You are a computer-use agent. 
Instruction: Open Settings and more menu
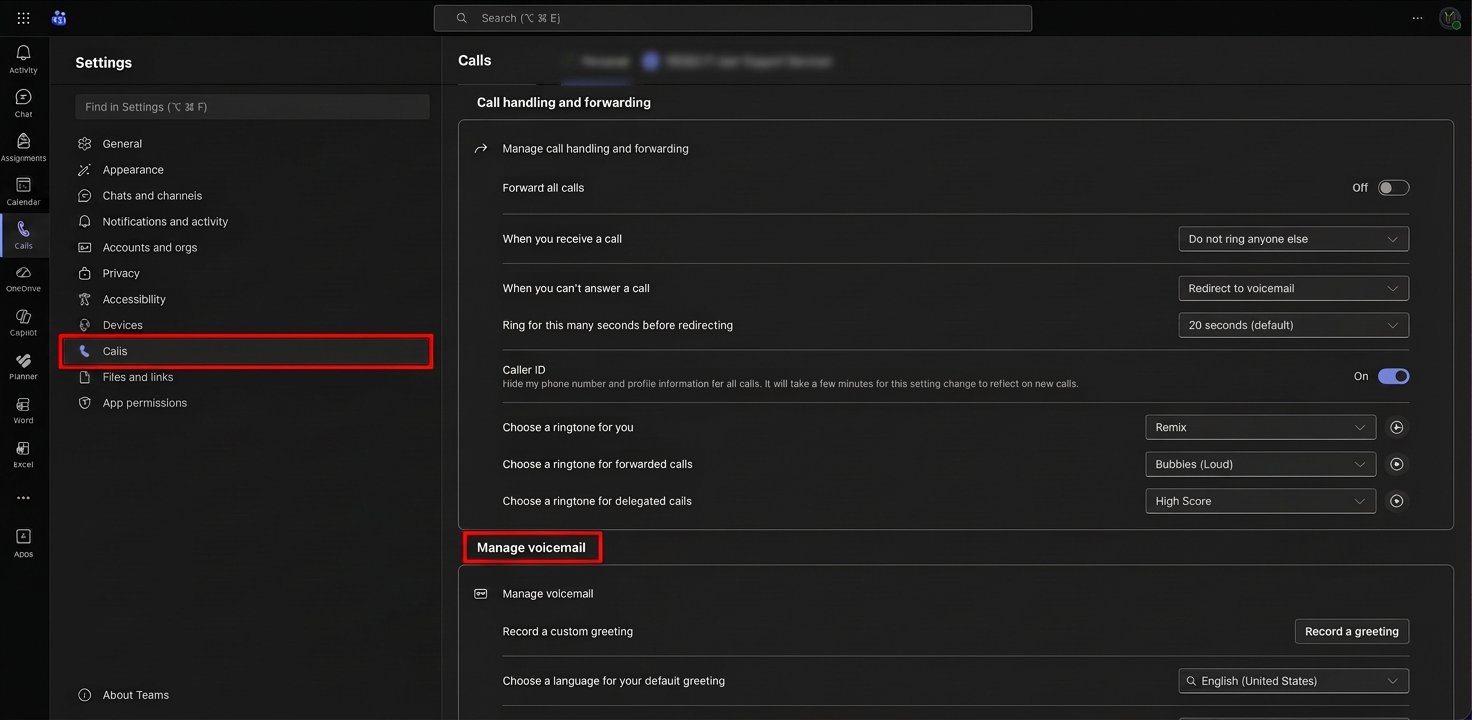[1417, 18]
